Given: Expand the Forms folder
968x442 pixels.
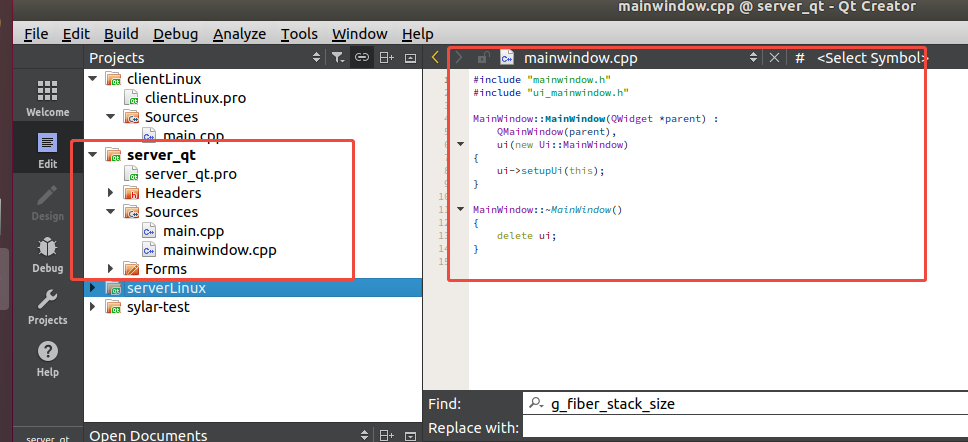Looking at the screenshot, I should (x=111, y=269).
